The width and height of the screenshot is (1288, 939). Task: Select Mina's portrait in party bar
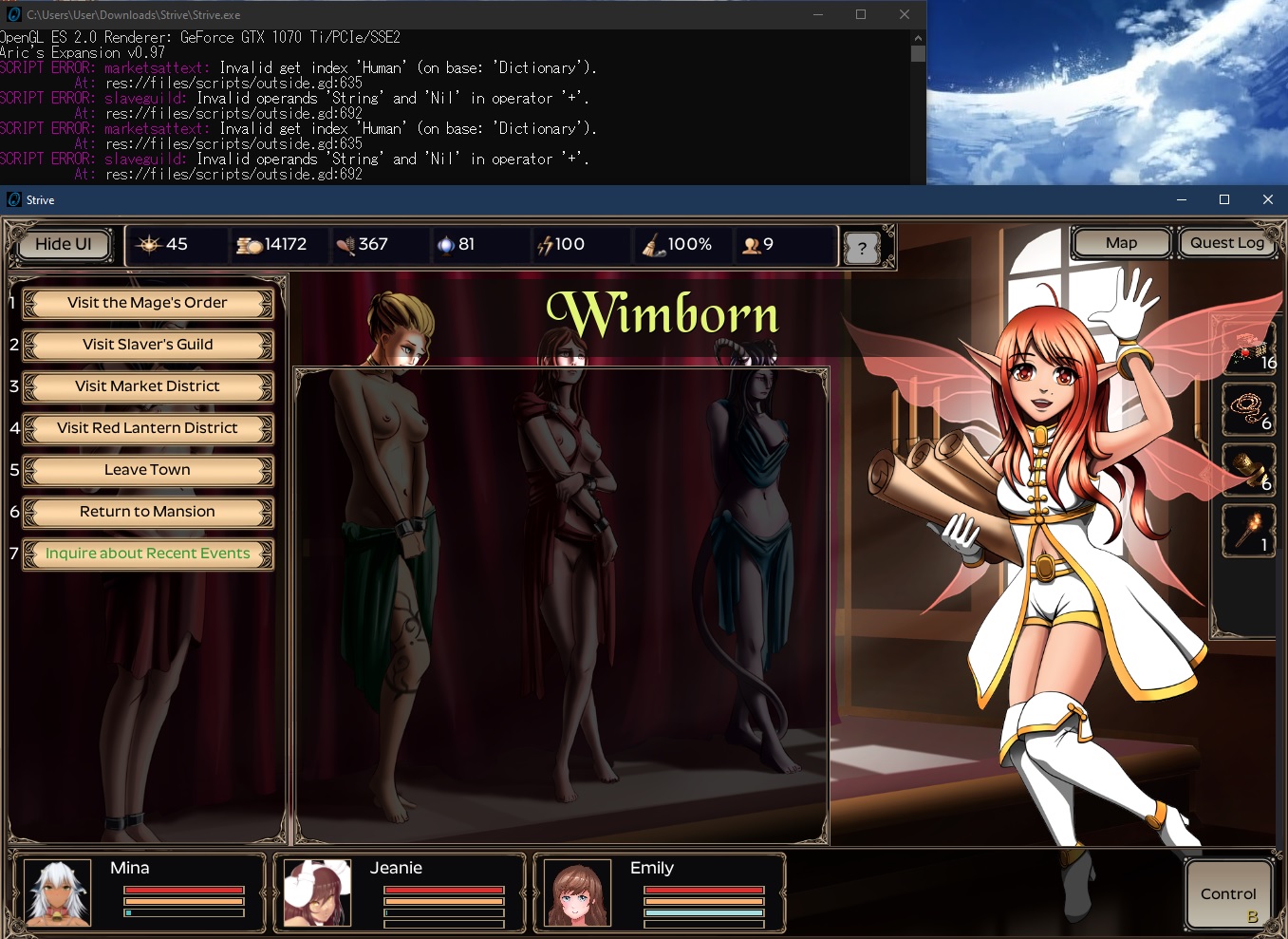58,892
